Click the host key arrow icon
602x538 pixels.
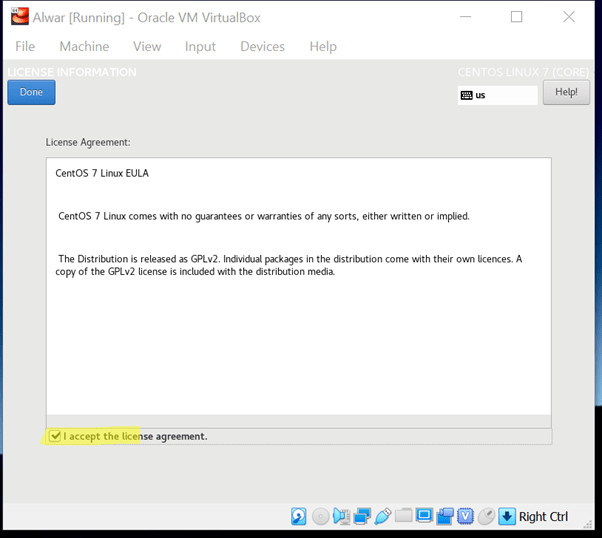(507, 516)
